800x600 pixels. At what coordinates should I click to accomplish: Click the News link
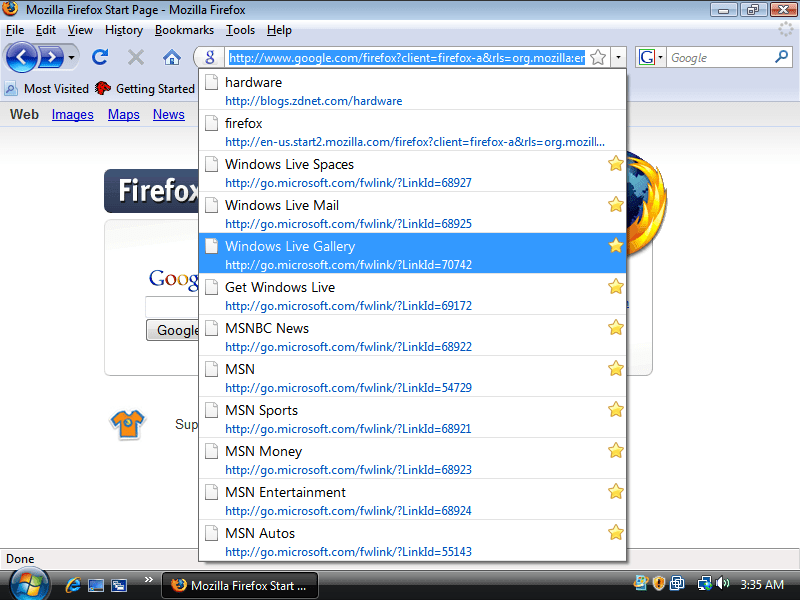[168, 114]
